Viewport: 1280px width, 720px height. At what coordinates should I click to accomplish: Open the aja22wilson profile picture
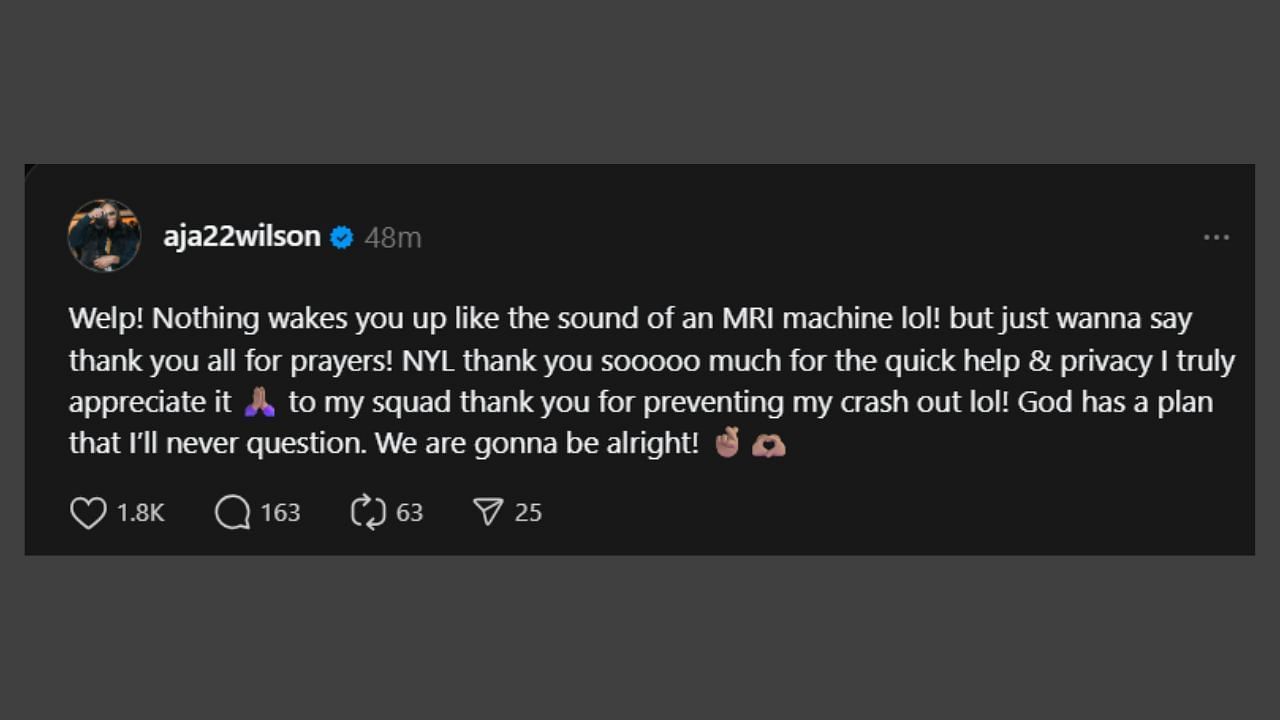pos(104,236)
